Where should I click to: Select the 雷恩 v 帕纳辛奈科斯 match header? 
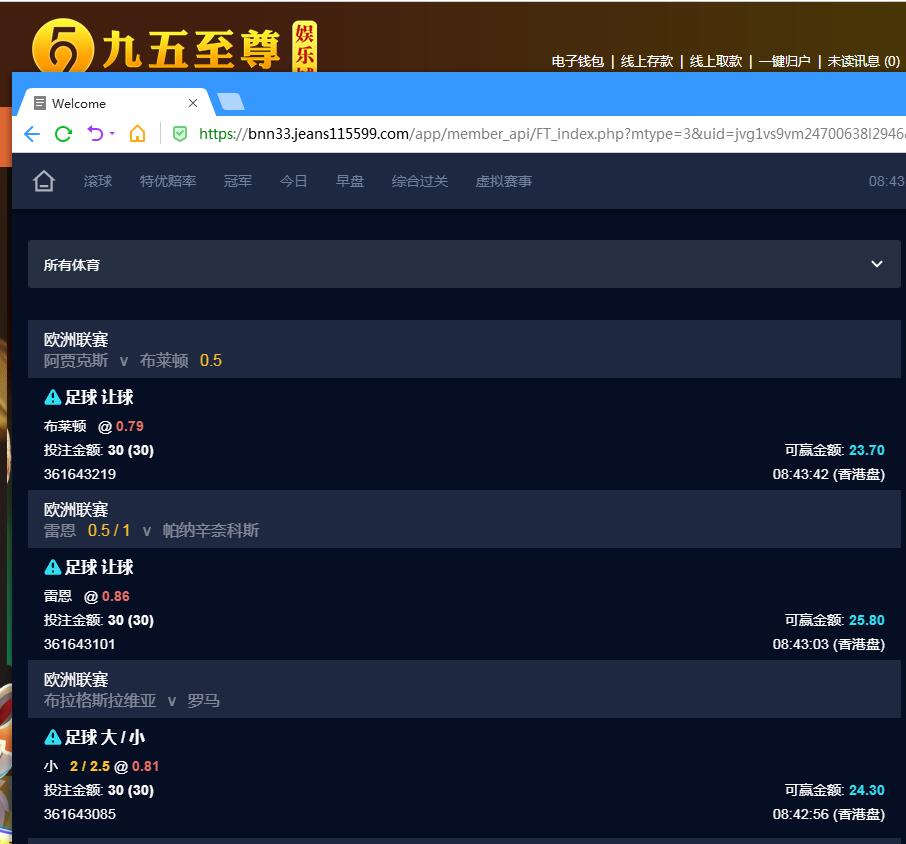(464, 519)
